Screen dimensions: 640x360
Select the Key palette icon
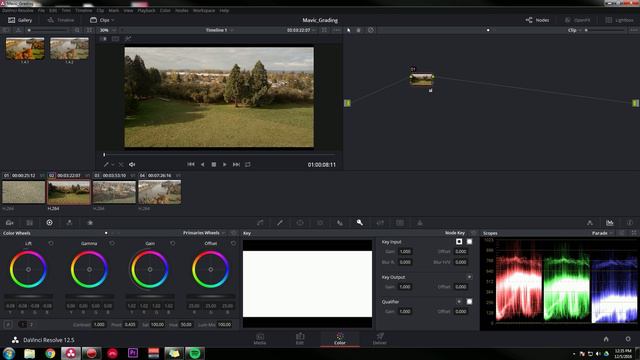point(360,223)
